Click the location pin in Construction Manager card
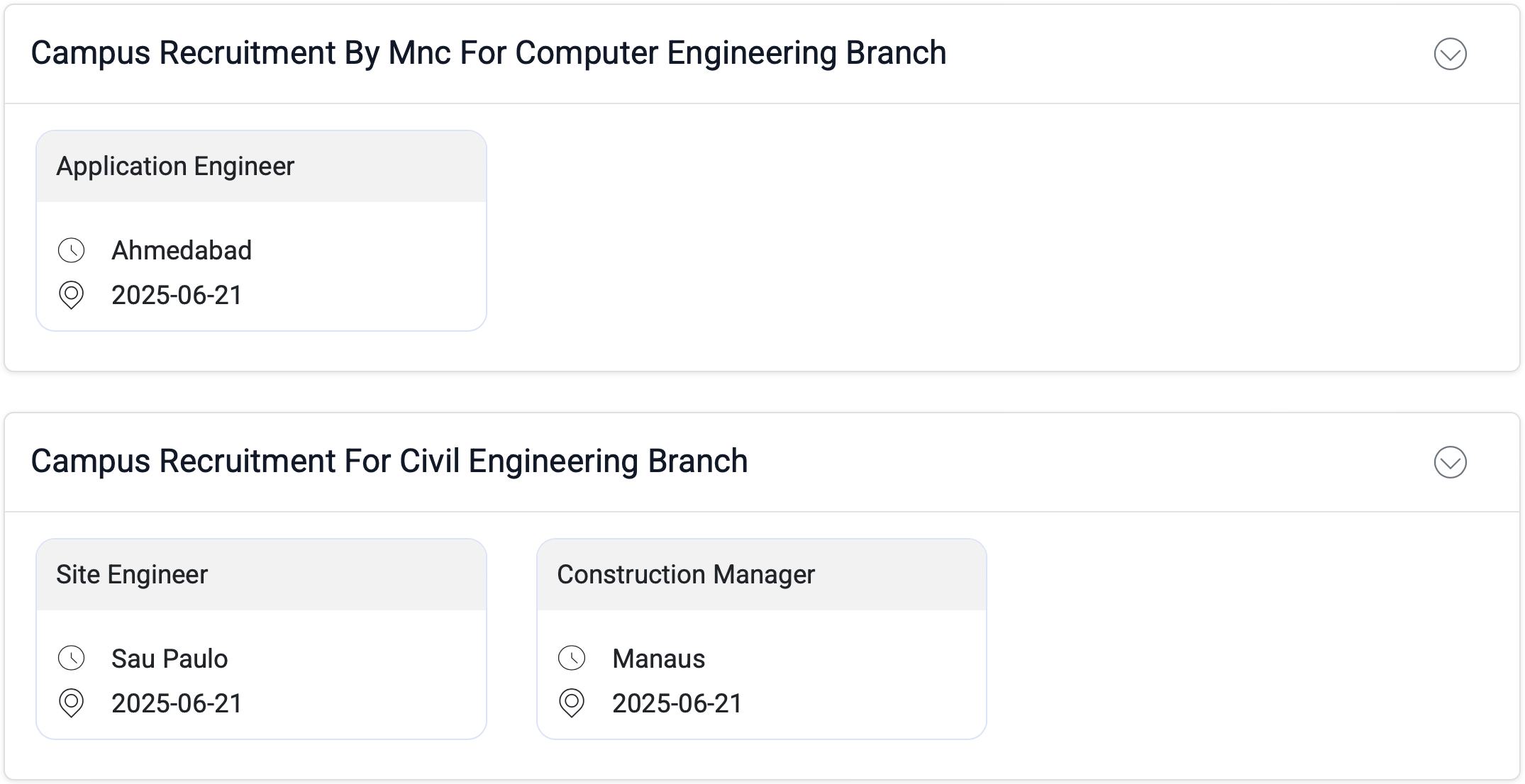The width and height of the screenshot is (1525, 784). (x=572, y=703)
